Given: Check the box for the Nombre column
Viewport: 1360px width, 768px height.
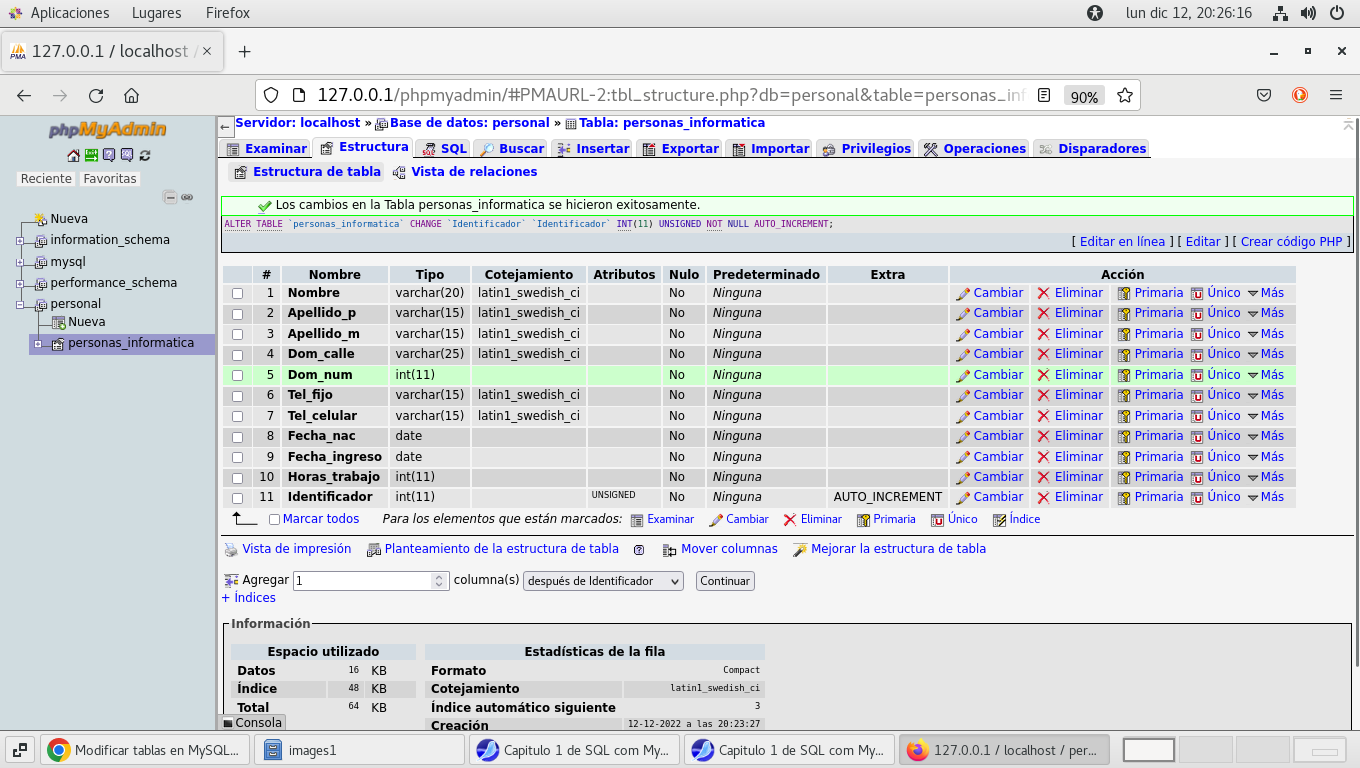Looking at the screenshot, I should pos(238,294).
